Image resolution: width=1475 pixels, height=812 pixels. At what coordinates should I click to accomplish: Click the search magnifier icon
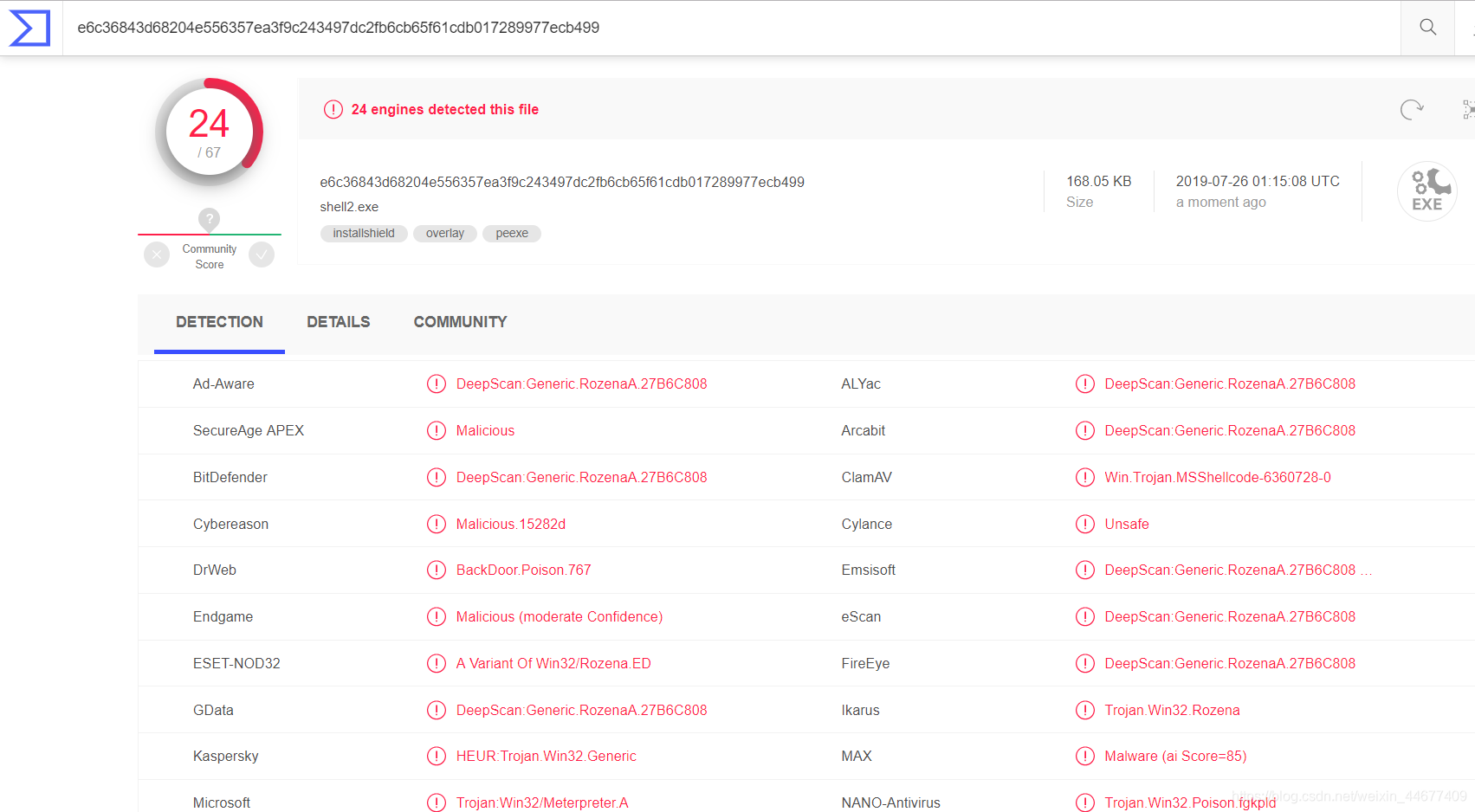(1428, 28)
